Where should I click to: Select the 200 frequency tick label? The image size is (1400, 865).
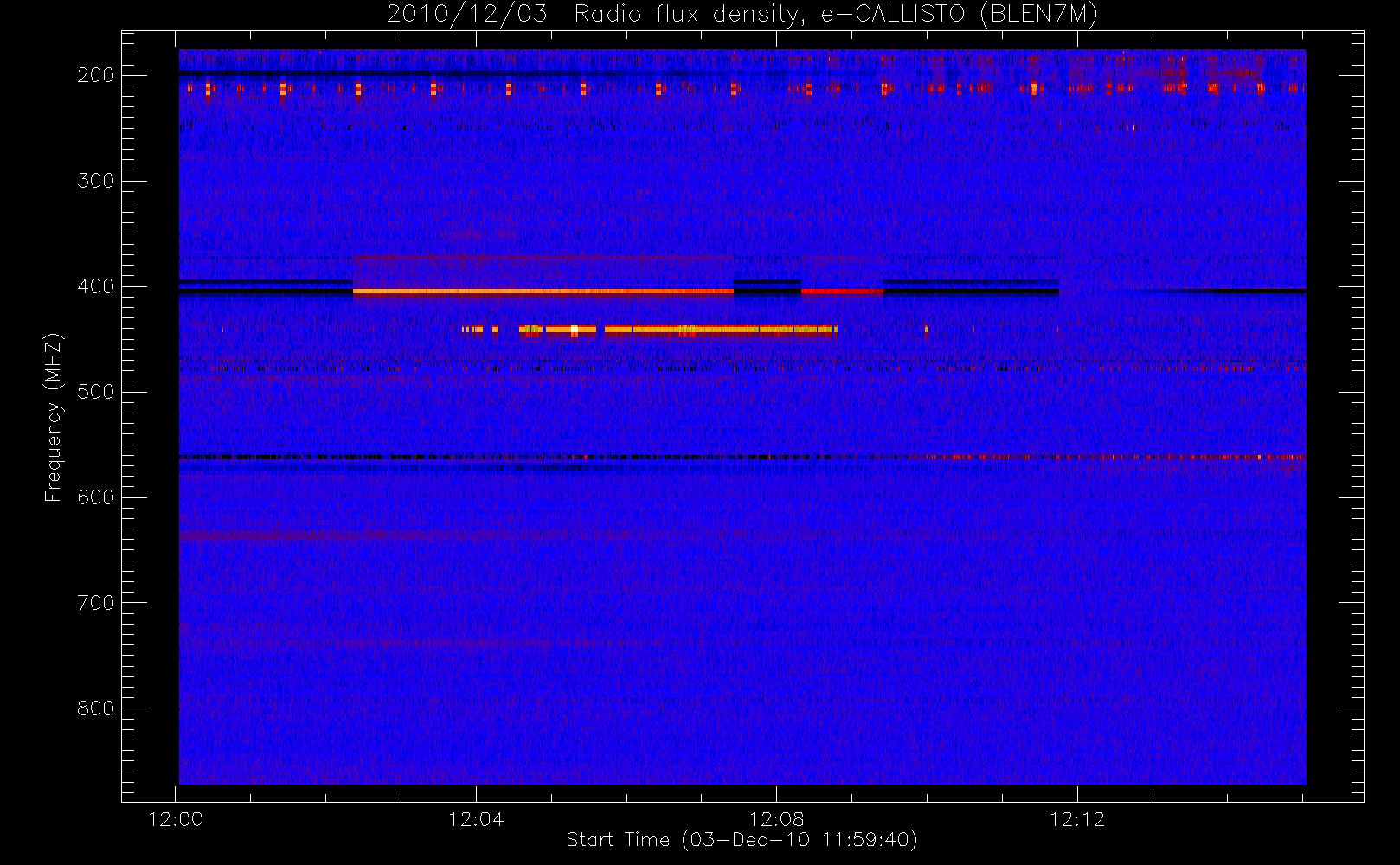coord(95,75)
